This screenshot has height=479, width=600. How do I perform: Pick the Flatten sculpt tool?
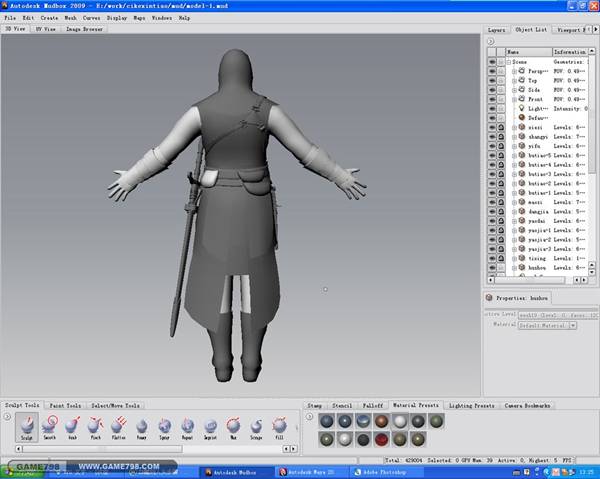pyautogui.click(x=119, y=426)
